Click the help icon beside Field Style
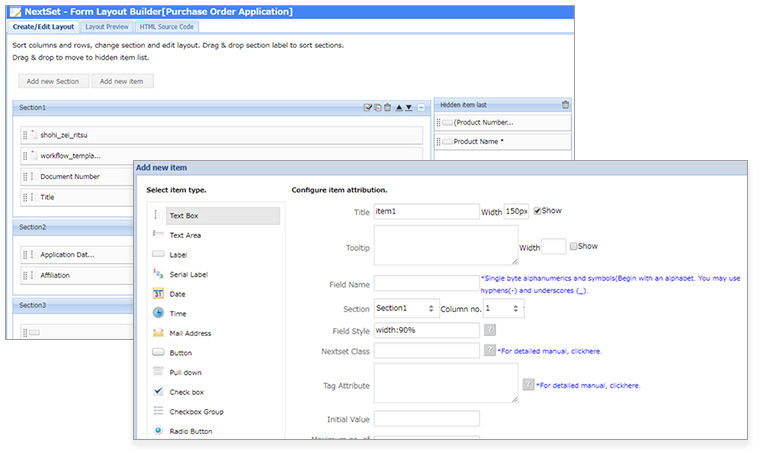This screenshot has height=462, width=764. tap(490, 330)
